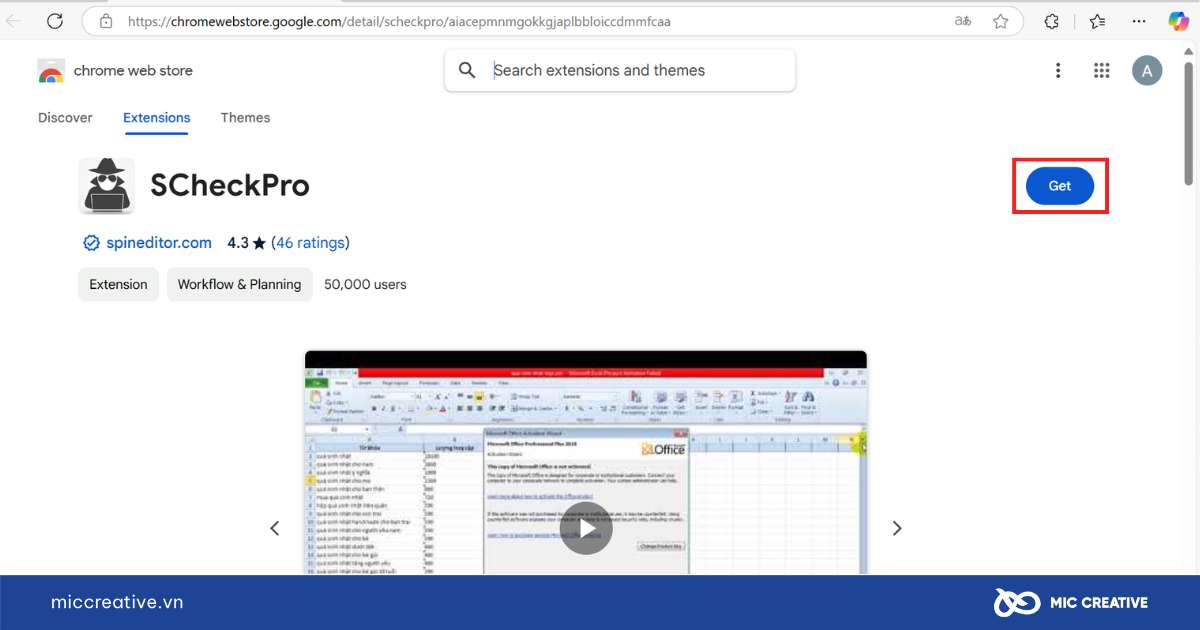Open the browser Extensions puzzle icon
This screenshot has width=1200, height=630.
1052,21
